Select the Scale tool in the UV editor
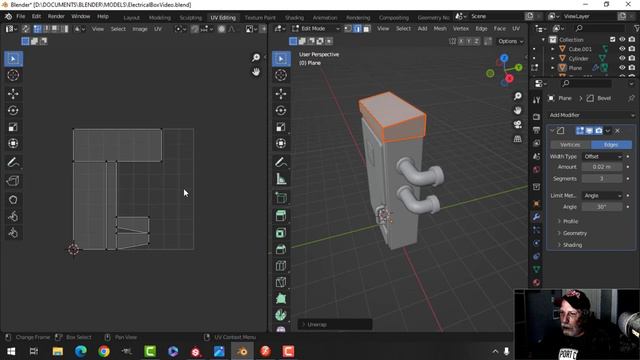Image resolution: width=640 pixels, height=360 pixels. 13,127
